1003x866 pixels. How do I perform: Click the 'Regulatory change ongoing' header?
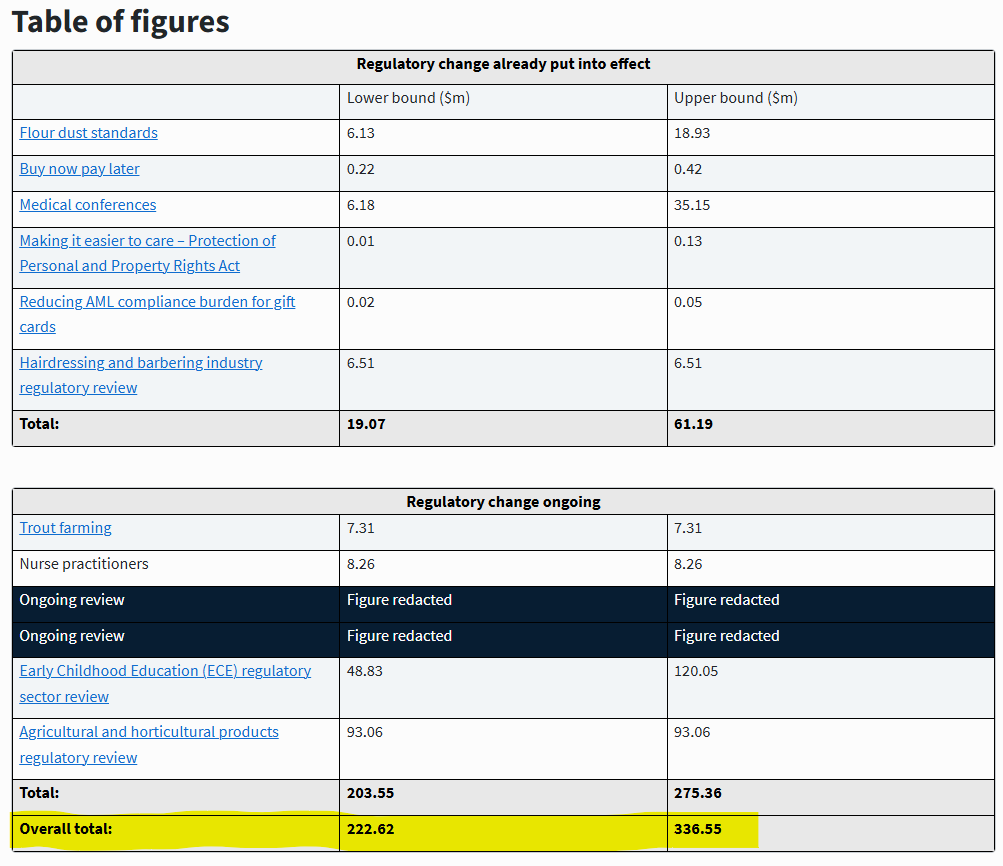[503, 502]
